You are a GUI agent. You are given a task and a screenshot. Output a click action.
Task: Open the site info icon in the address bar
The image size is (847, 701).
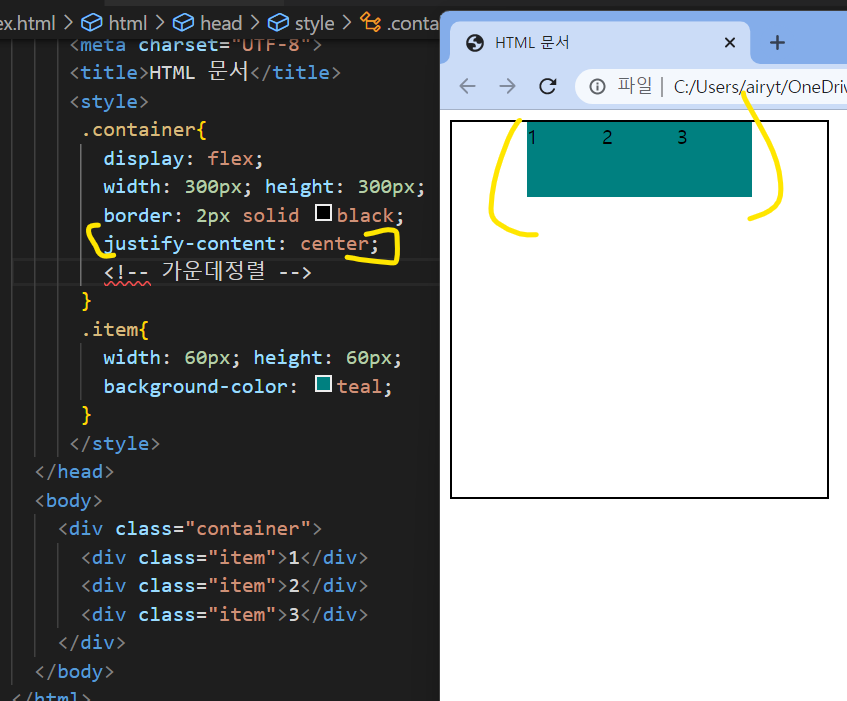tap(597, 86)
